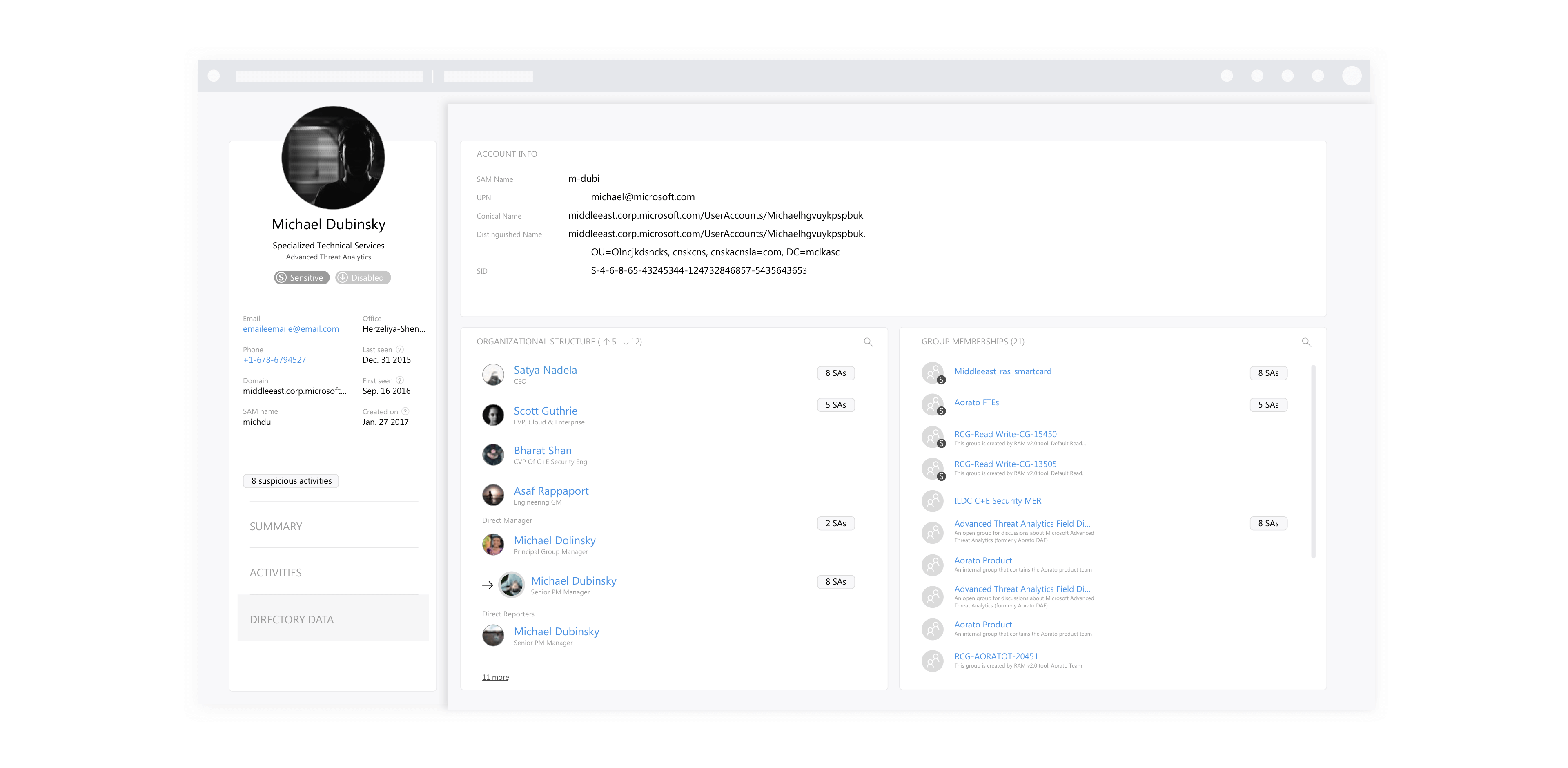Filter upward reporting chain with the up arrow
1568x768 pixels.
pos(606,342)
